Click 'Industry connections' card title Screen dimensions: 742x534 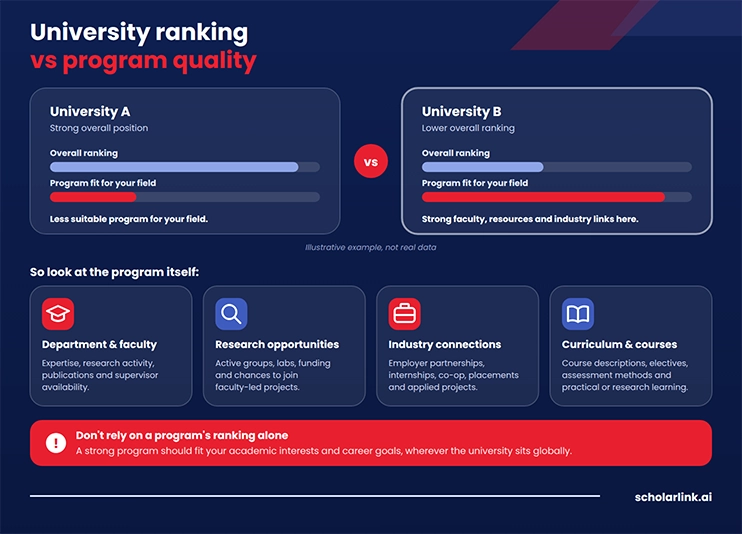point(445,344)
